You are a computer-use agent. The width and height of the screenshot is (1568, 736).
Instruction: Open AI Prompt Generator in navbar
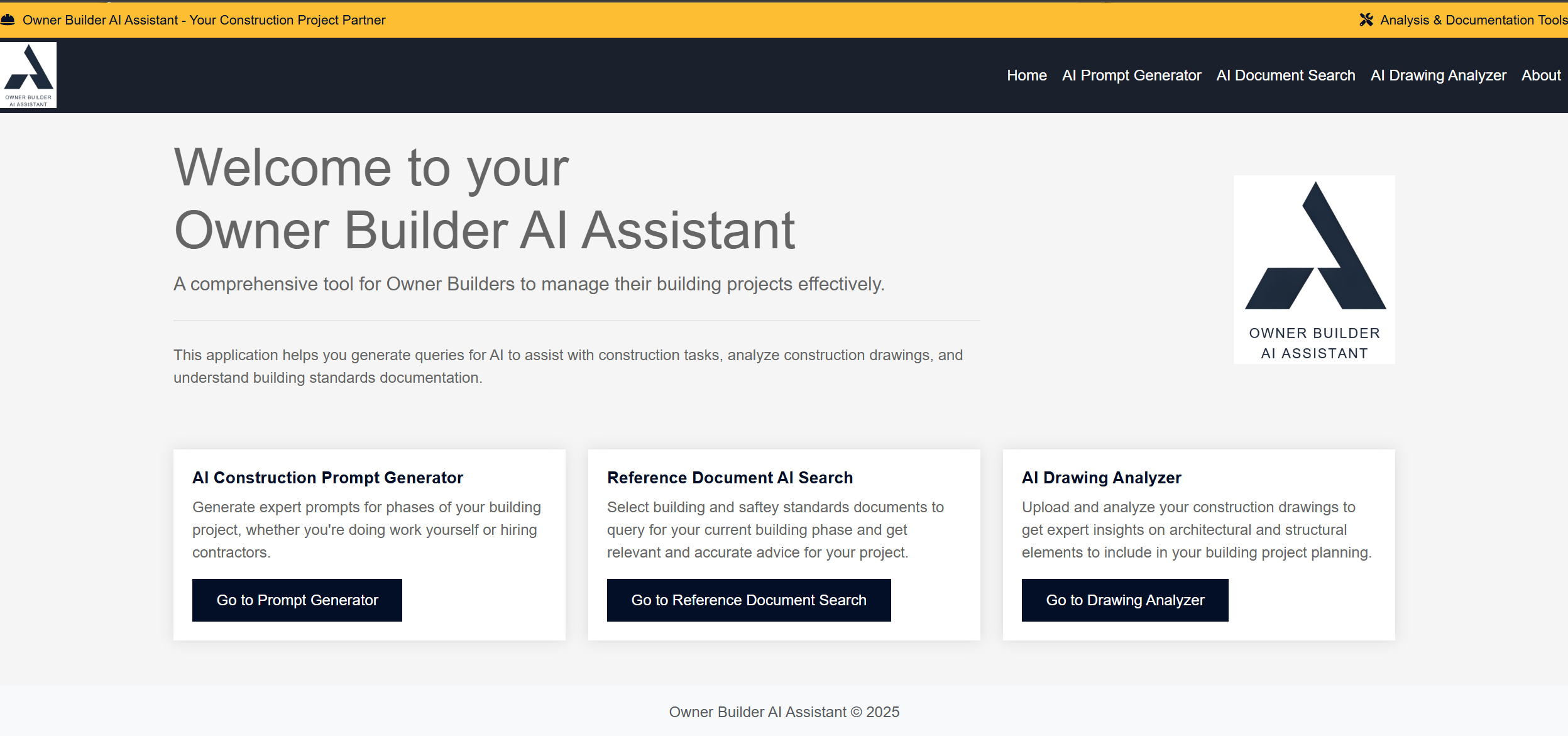tap(1131, 75)
